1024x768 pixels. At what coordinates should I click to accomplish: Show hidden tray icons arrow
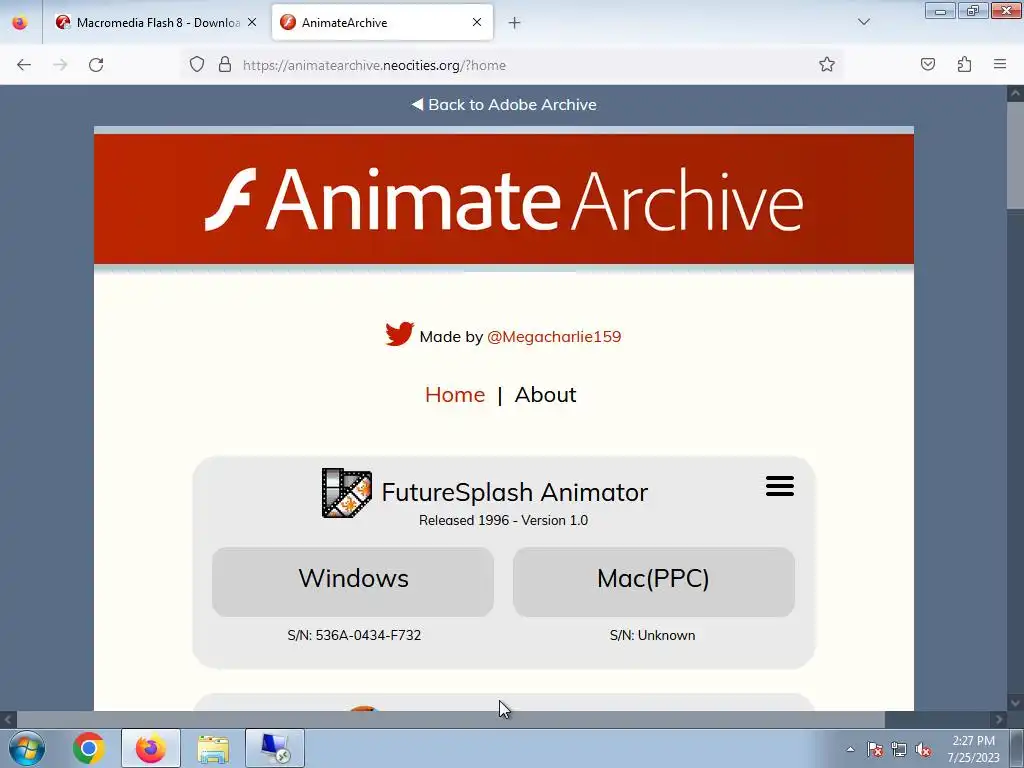point(850,750)
